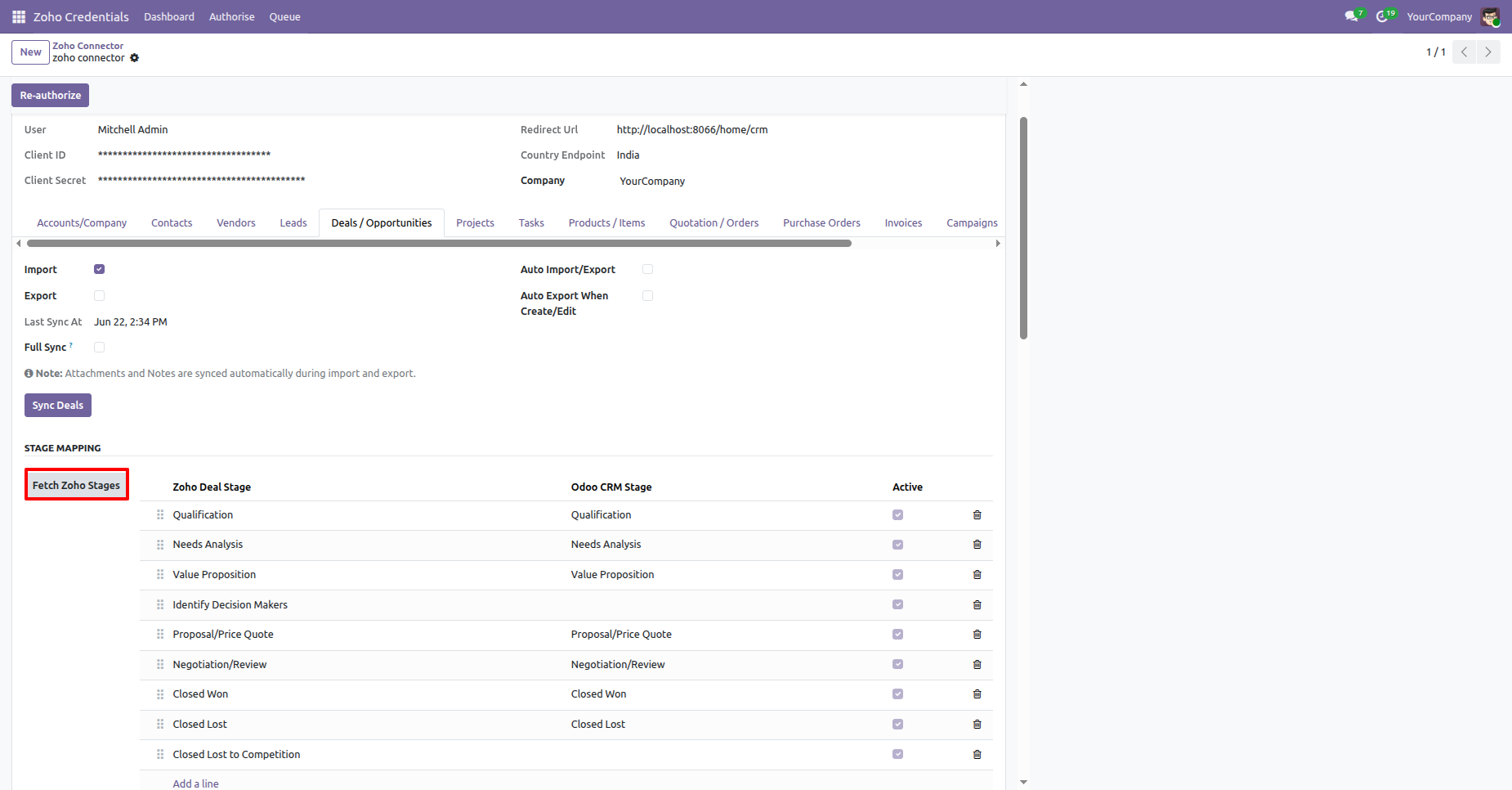Toggle Active checkbox for Identify Decision Makers

point(897,605)
